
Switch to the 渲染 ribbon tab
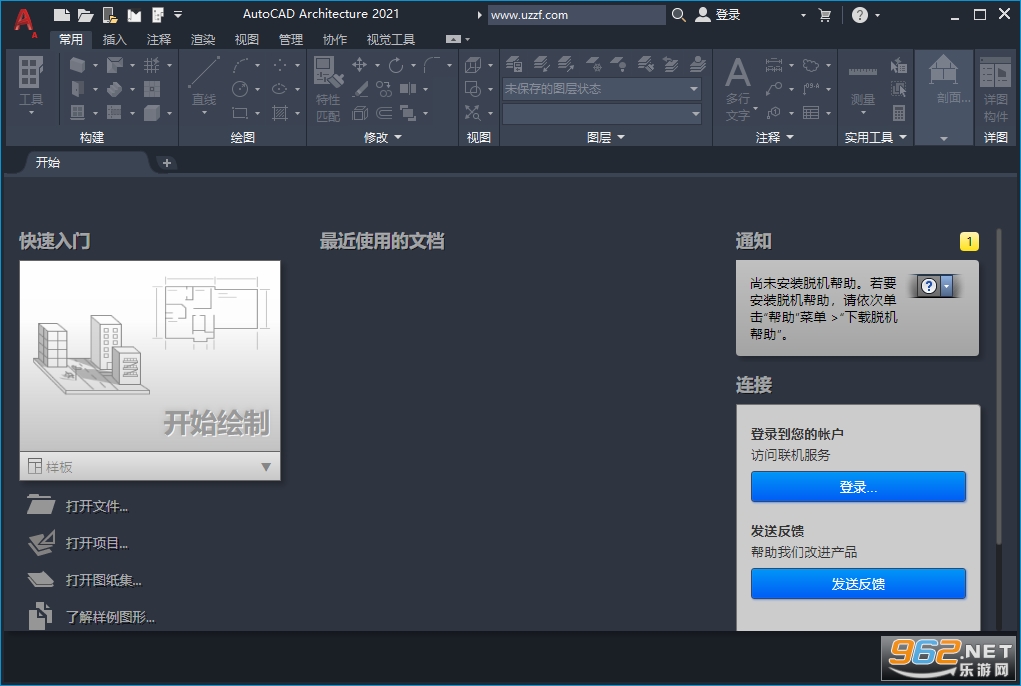203,40
